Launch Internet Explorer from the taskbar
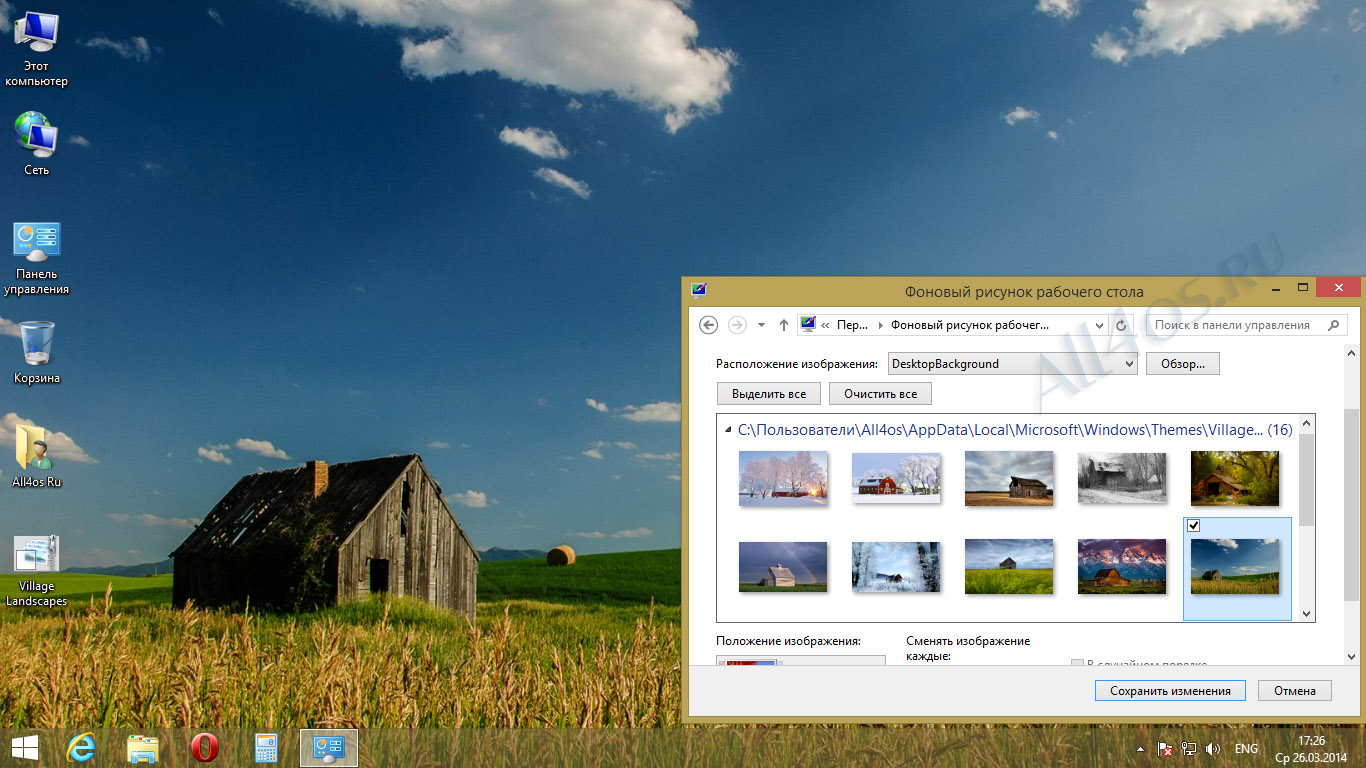The width and height of the screenshot is (1366, 768). [x=81, y=747]
